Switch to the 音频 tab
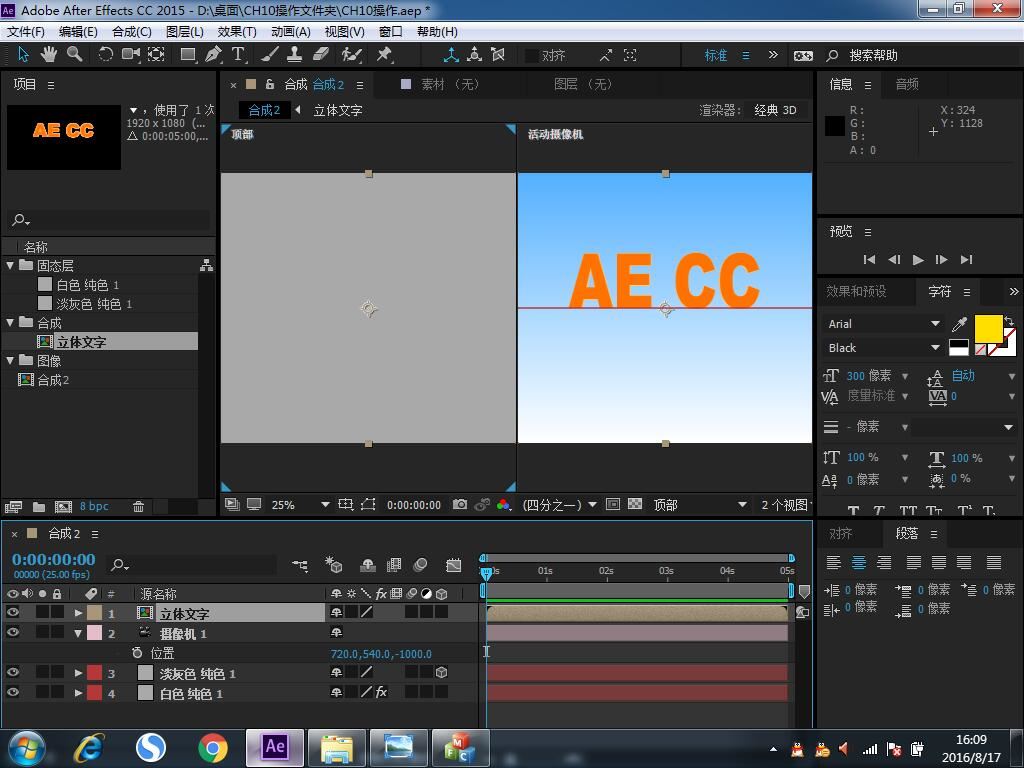 click(906, 84)
